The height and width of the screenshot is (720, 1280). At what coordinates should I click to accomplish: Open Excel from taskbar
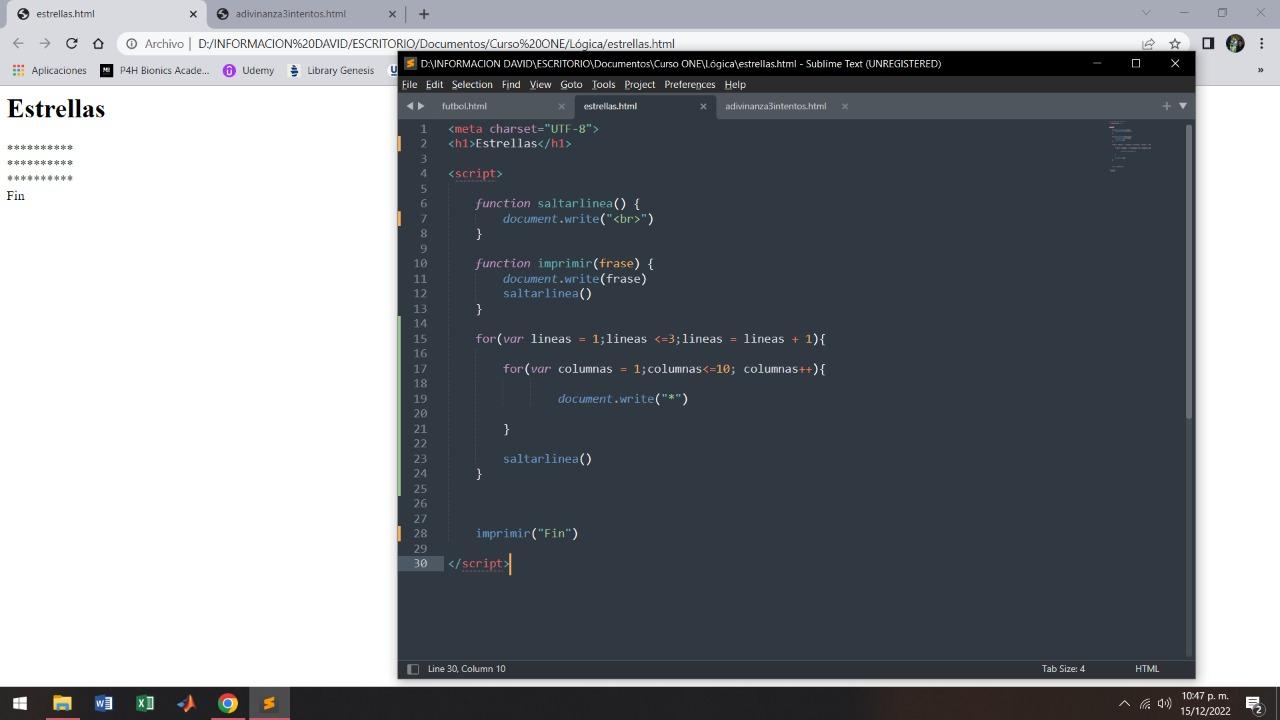(x=145, y=703)
